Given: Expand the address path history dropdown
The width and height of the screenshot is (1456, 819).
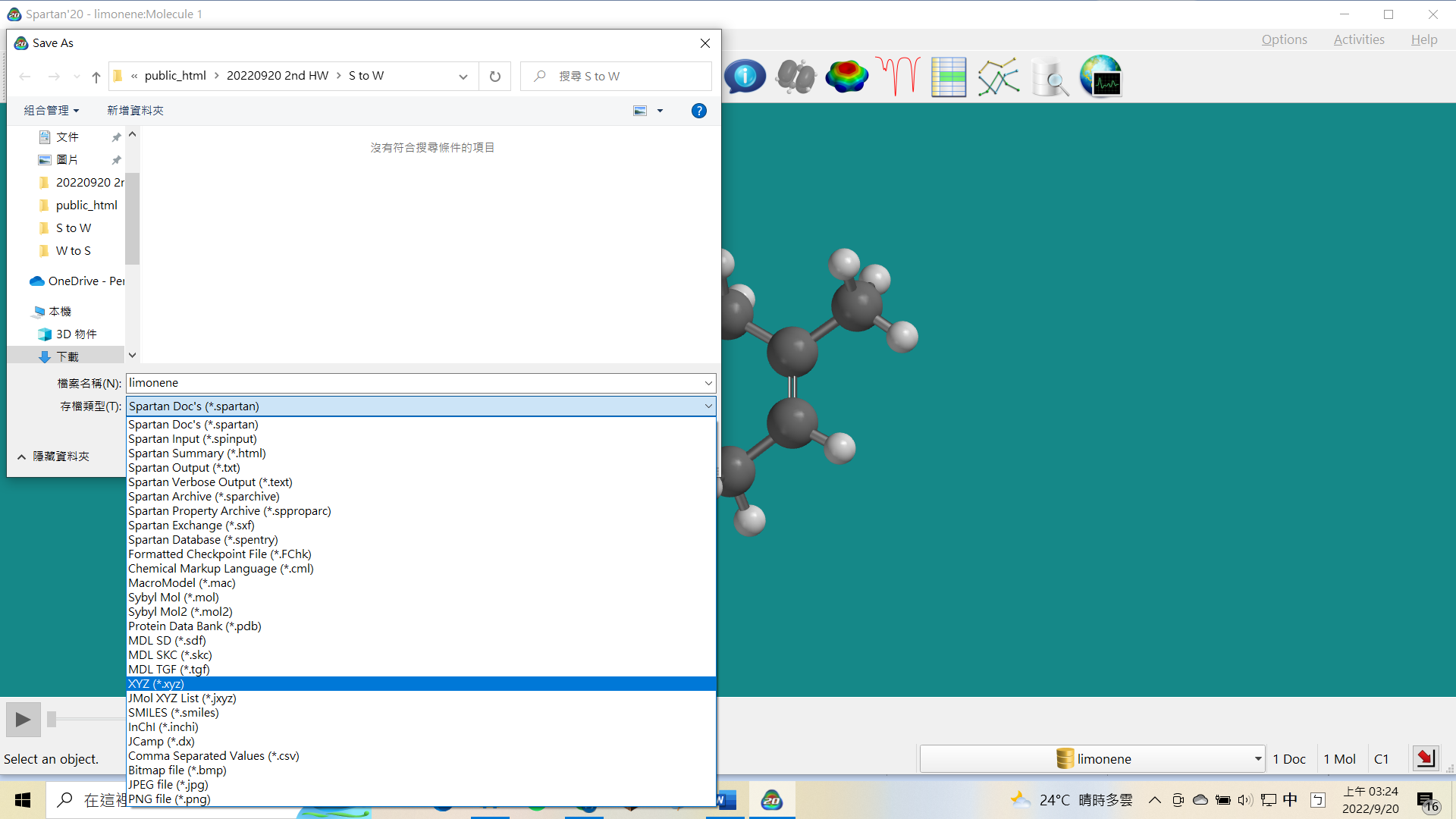Looking at the screenshot, I should (463, 76).
